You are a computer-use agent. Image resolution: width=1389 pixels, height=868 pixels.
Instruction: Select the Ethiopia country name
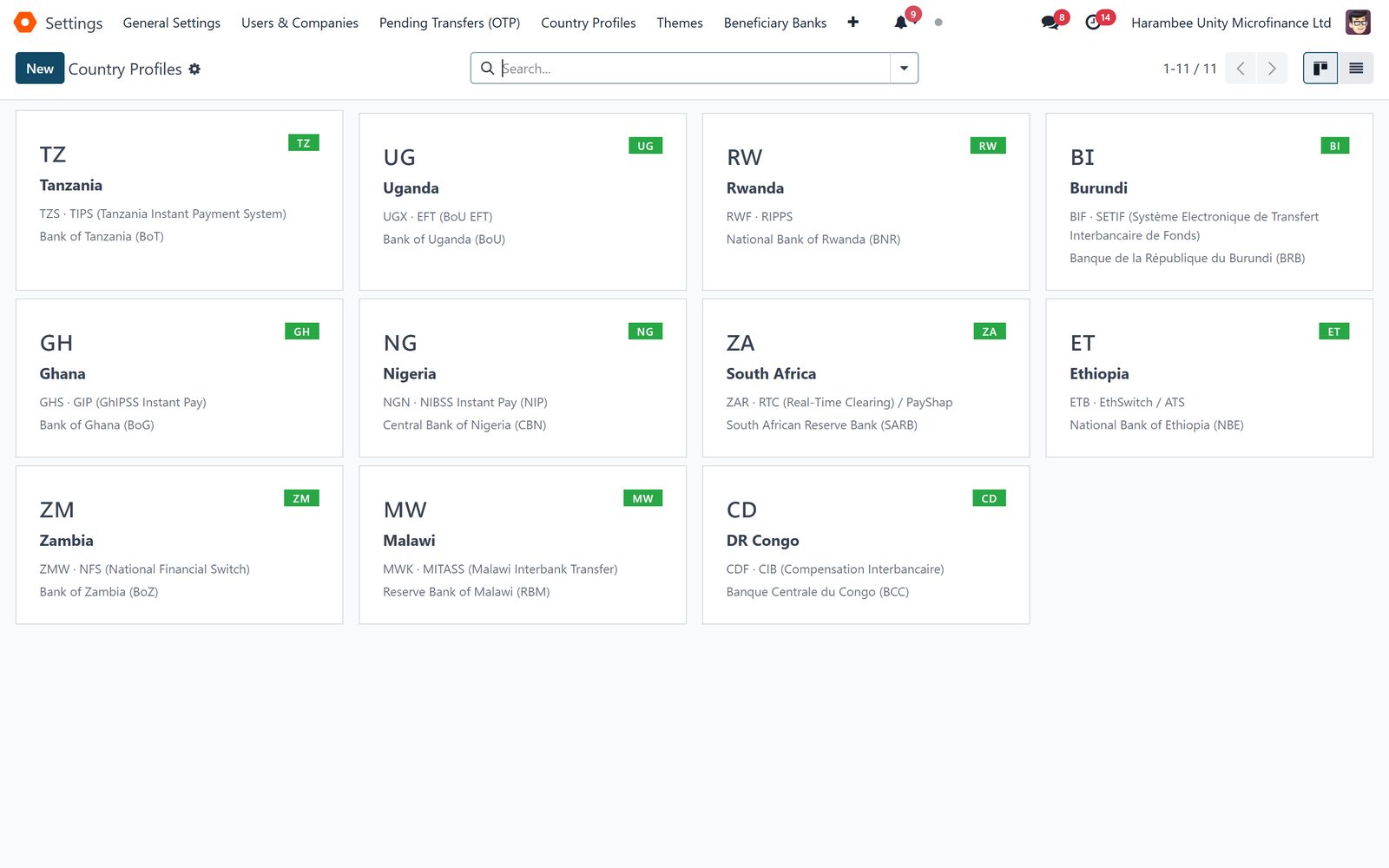tap(1099, 374)
